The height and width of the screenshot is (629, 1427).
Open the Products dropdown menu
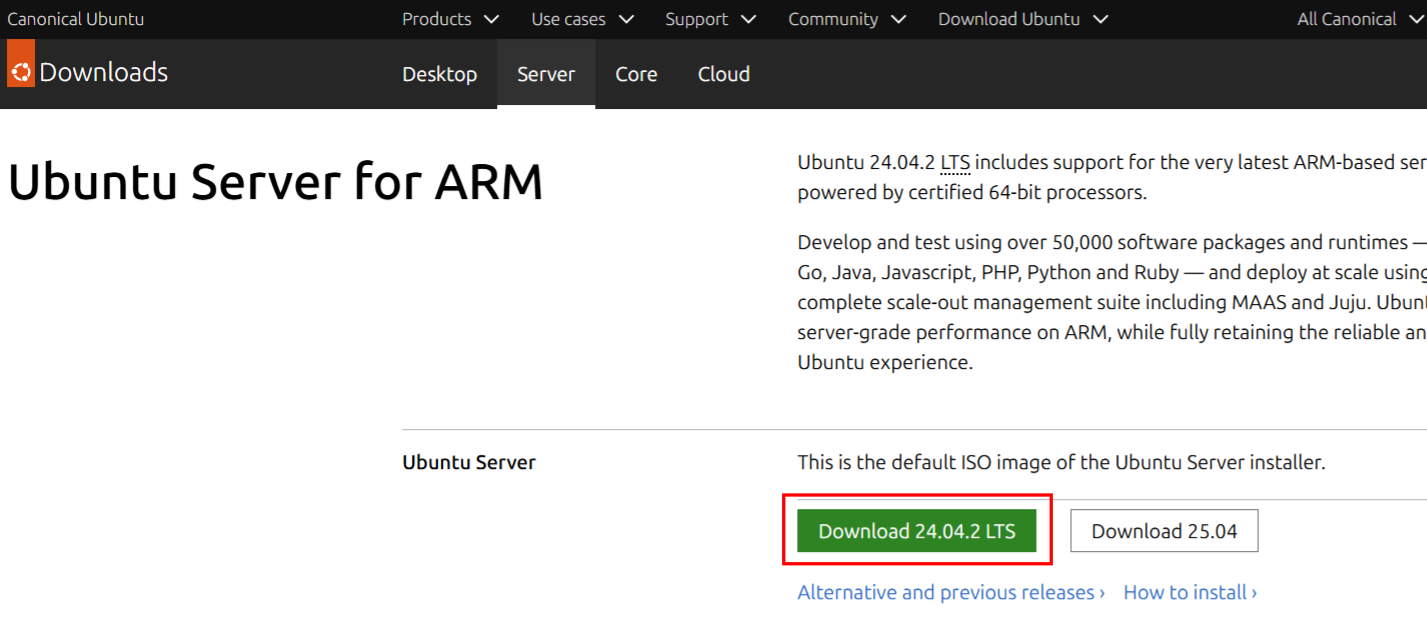[450, 19]
